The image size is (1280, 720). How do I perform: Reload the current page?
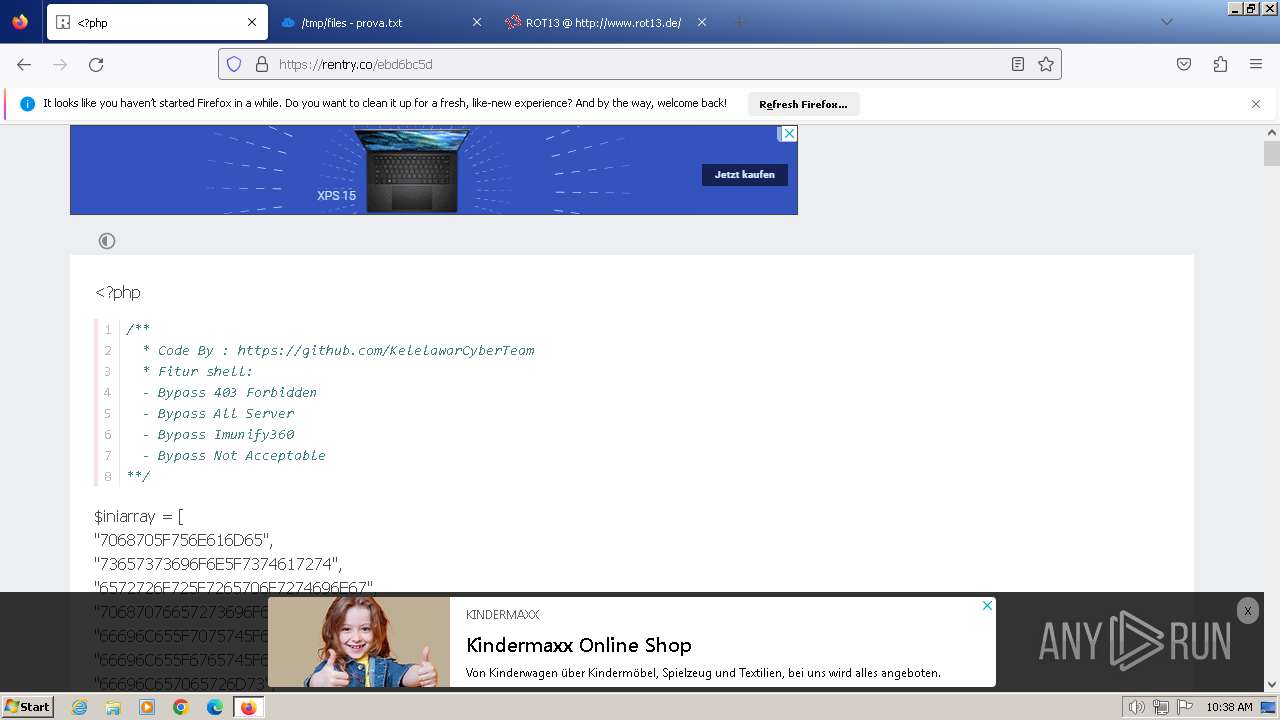point(96,64)
